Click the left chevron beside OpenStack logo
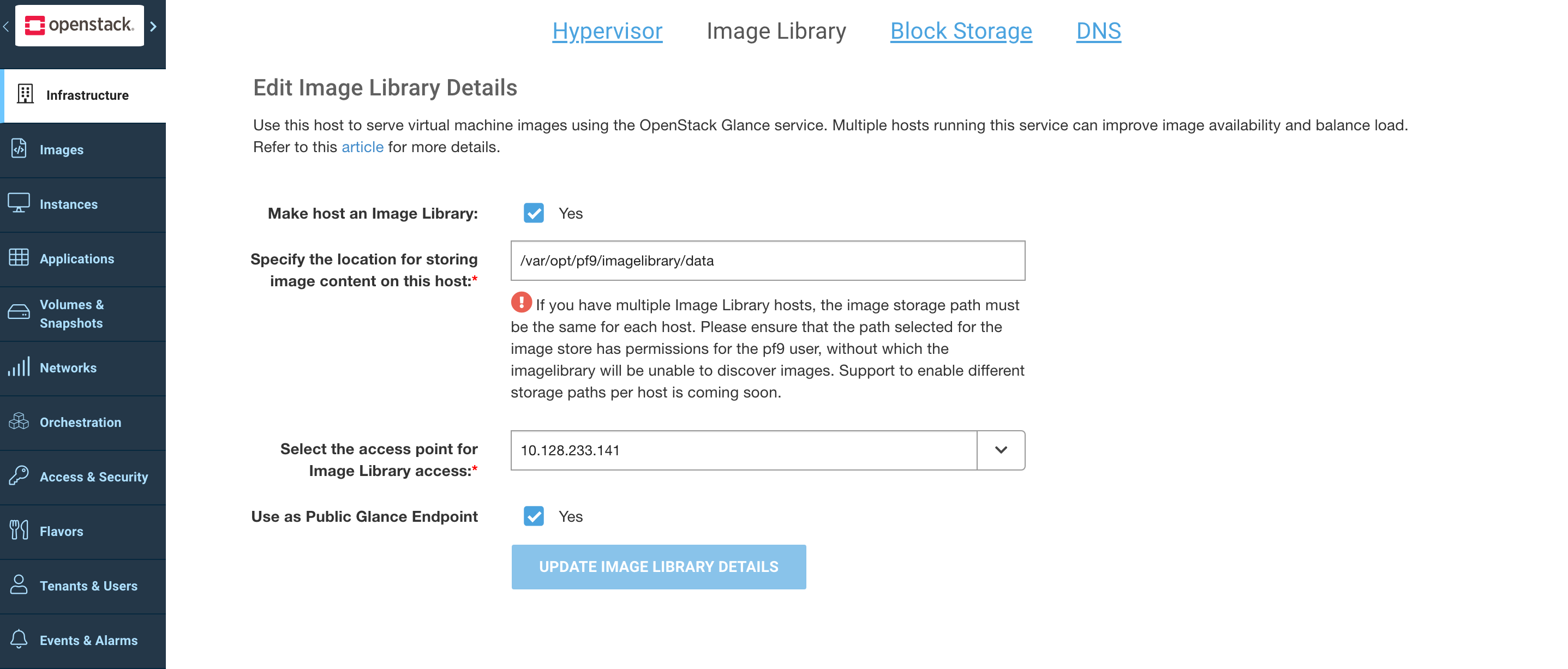 coord(6,27)
